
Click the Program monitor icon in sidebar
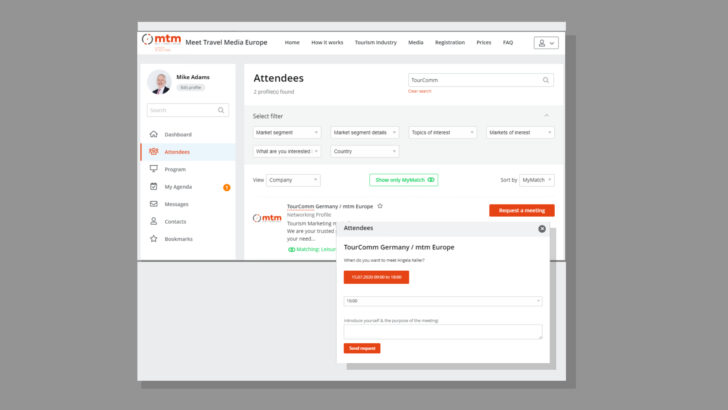pos(153,169)
